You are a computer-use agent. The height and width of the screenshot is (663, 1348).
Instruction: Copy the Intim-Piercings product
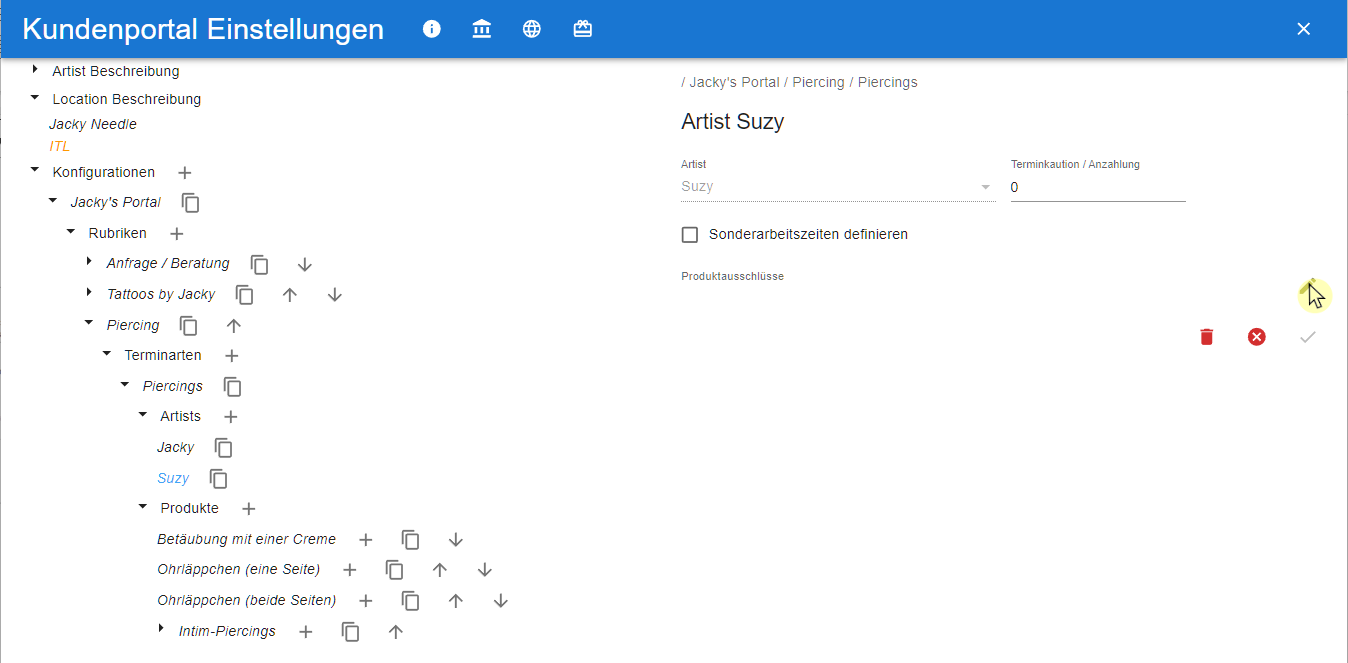click(x=351, y=632)
